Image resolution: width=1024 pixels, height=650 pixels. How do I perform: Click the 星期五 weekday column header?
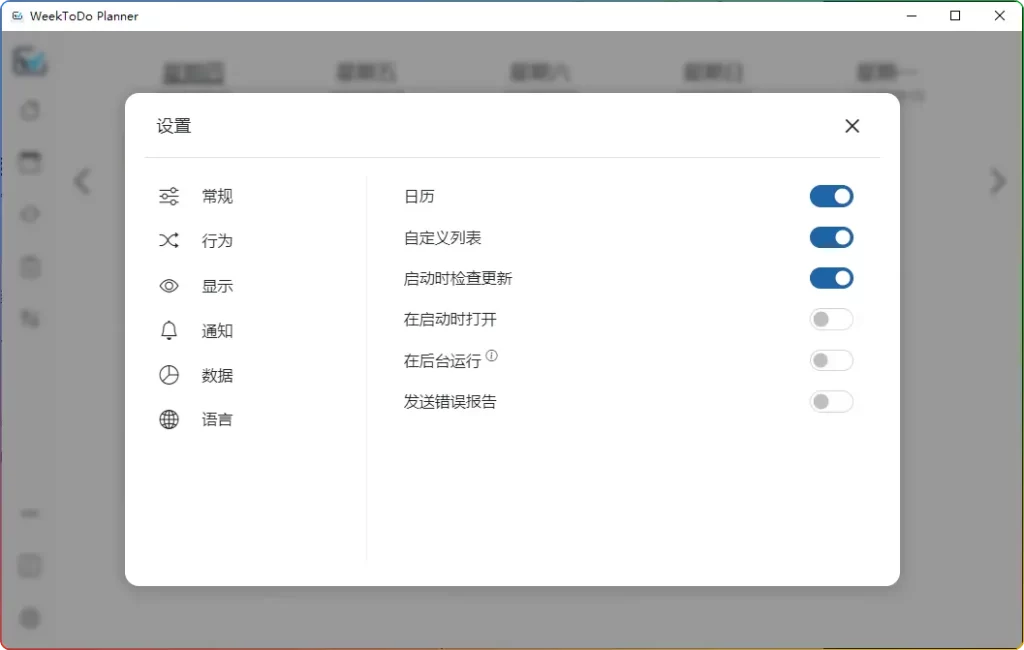366,73
